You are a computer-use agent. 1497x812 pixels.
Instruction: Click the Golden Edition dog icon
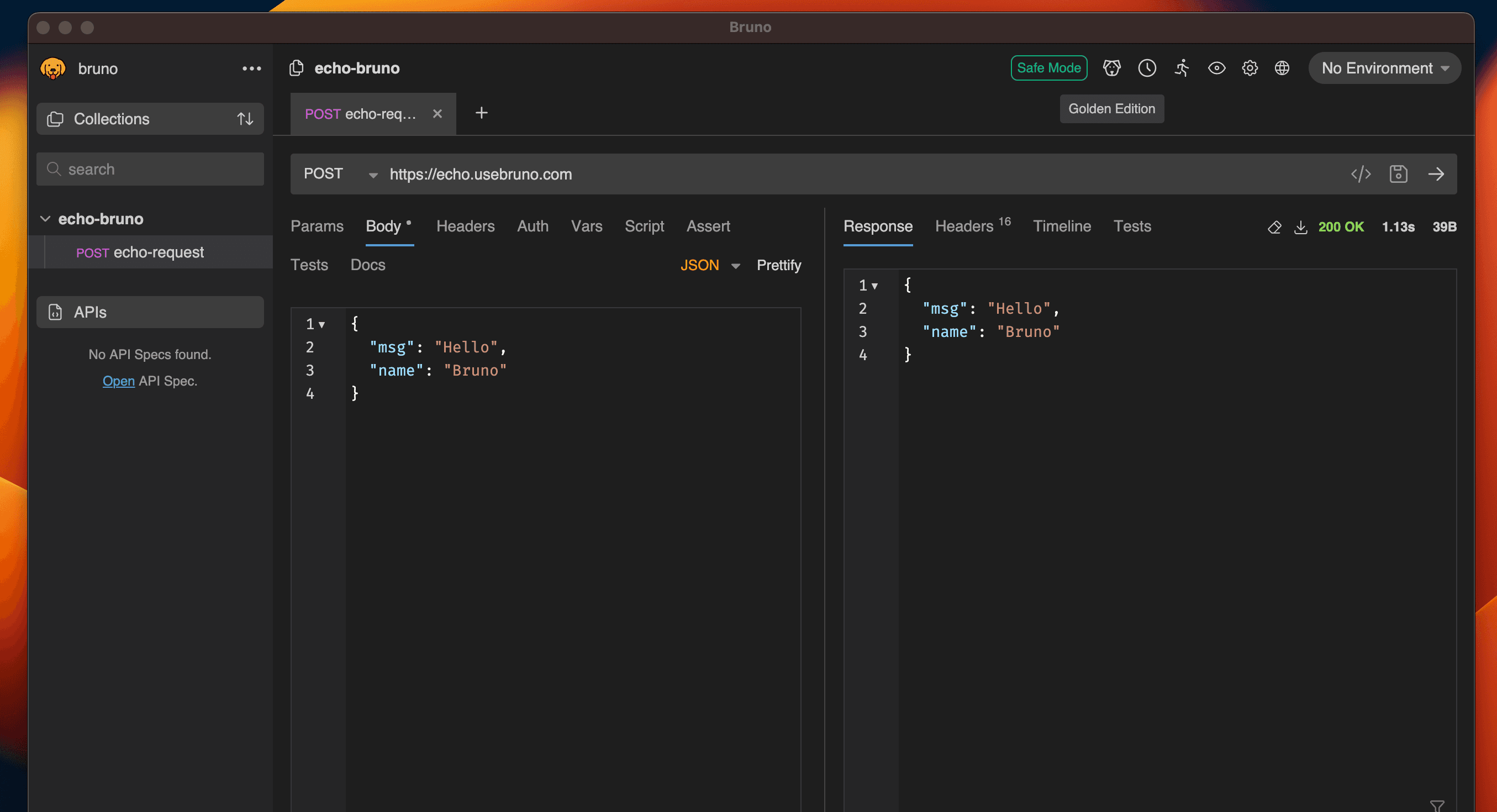coord(1111,68)
